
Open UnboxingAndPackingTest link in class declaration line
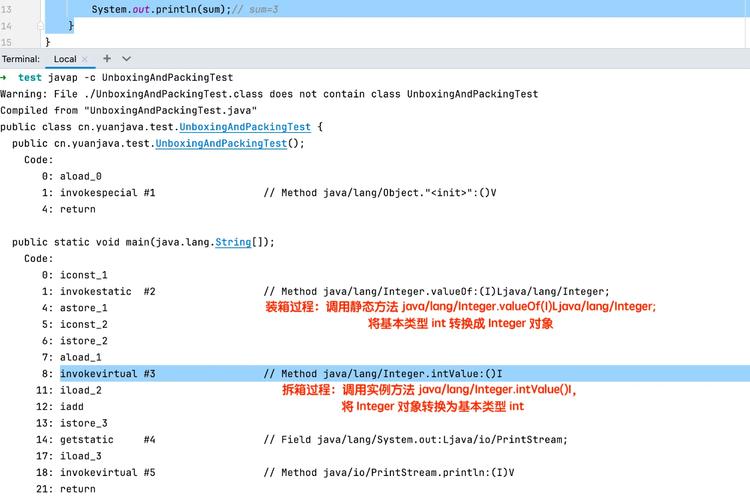(x=245, y=127)
